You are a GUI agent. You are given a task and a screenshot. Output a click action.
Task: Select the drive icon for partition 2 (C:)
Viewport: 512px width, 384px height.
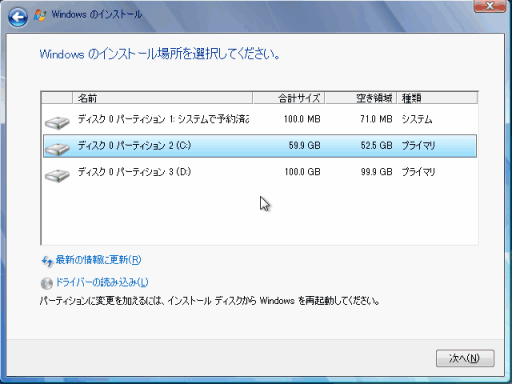[57, 149]
